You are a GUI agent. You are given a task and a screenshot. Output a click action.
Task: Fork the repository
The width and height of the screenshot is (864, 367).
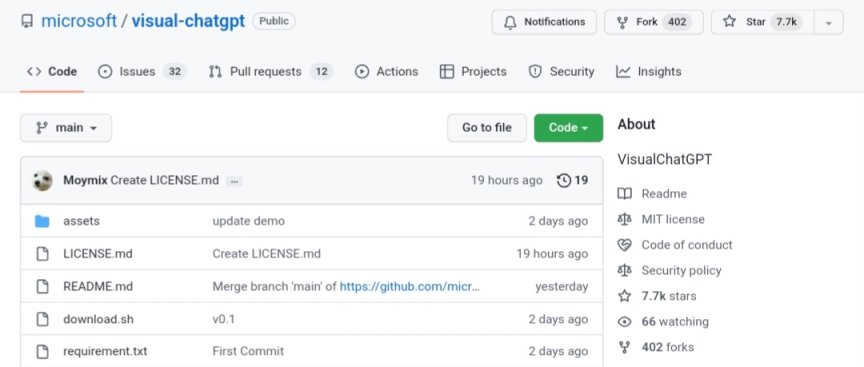(654, 22)
